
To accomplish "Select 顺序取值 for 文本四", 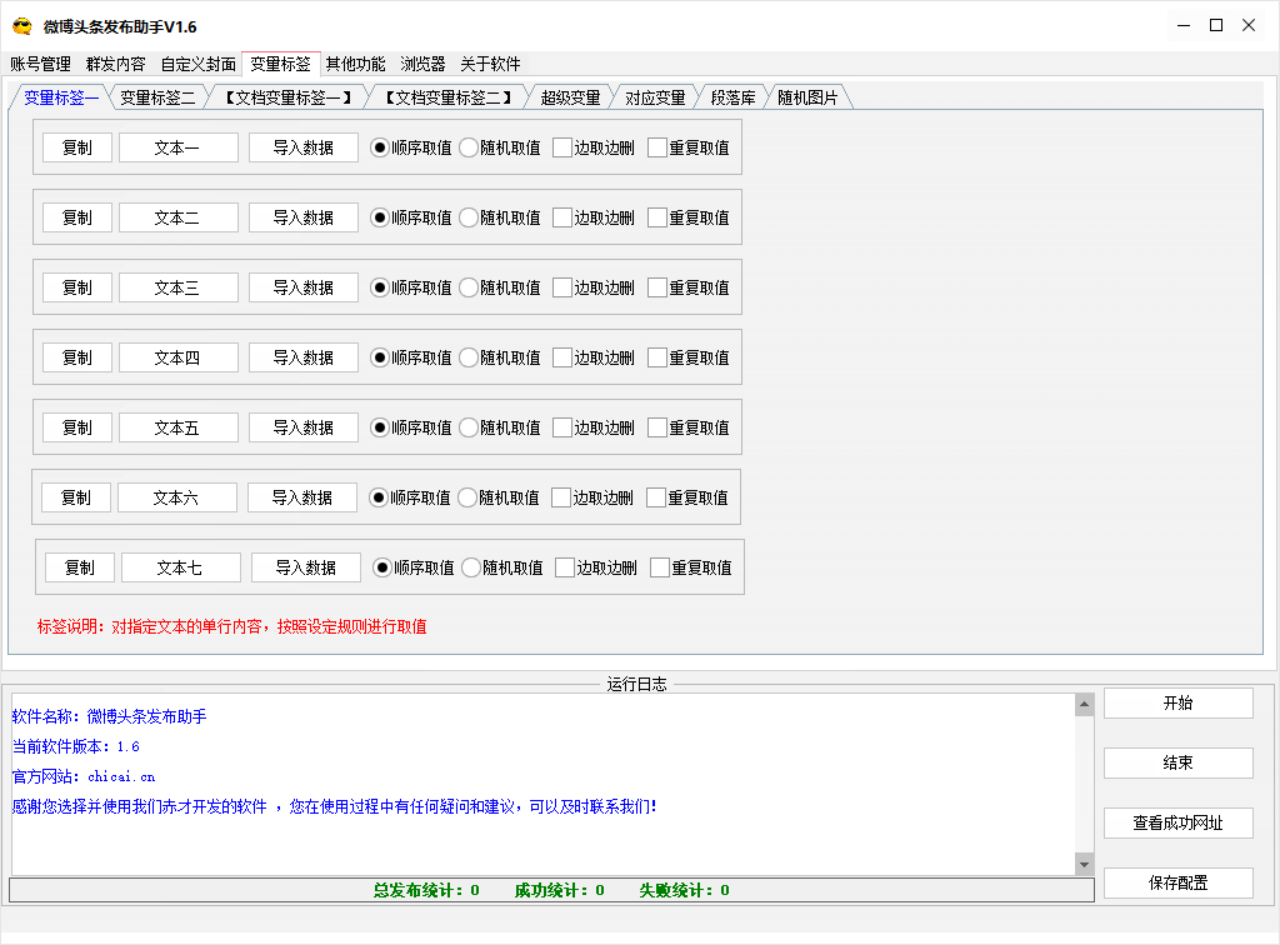I will click(410, 357).
